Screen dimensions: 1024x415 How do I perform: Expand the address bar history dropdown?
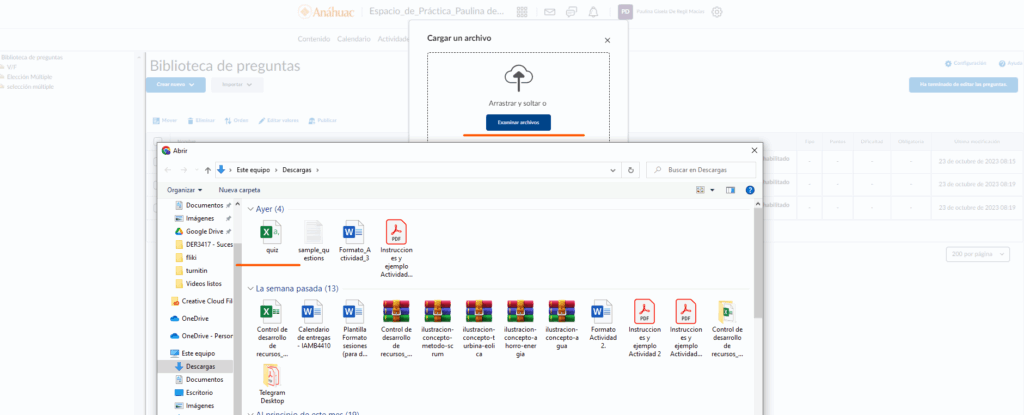[x=612, y=169]
